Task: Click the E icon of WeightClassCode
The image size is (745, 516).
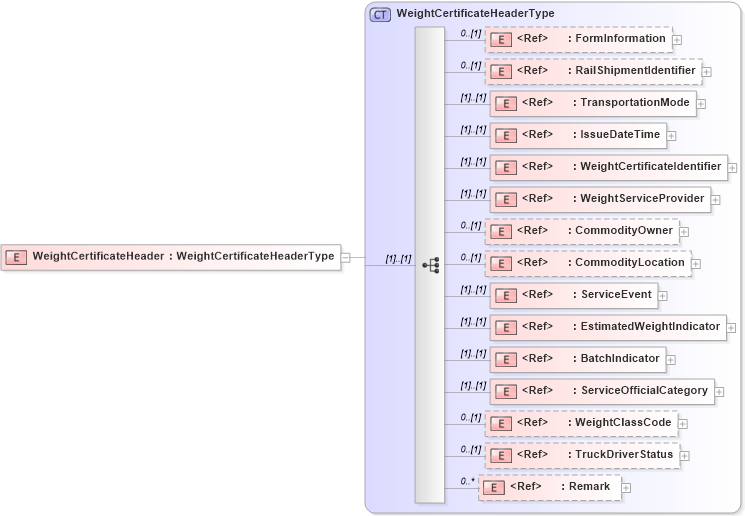Action: [501, 424]
